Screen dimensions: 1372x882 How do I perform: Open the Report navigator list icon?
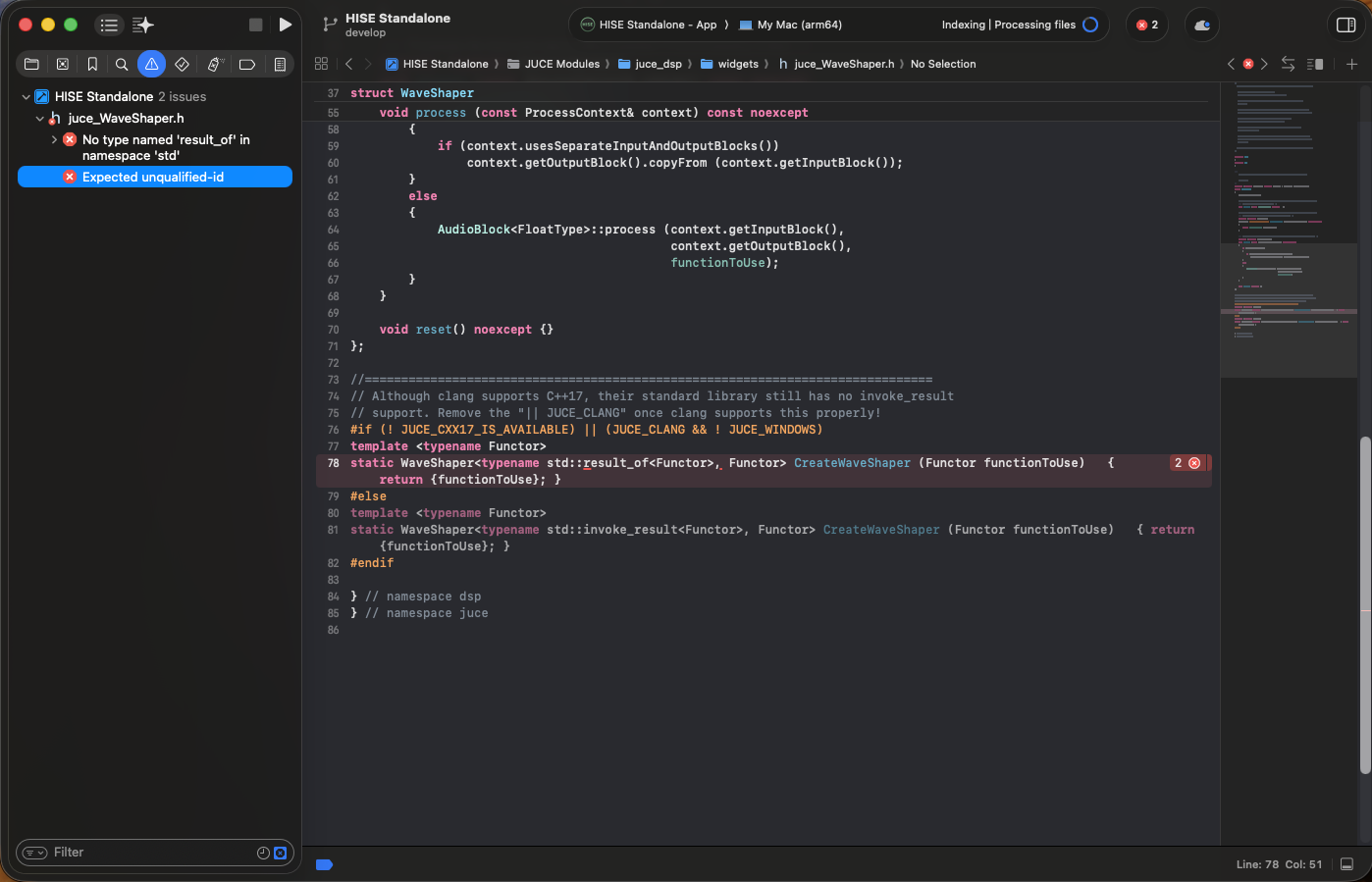pyautogui.click(x=282, y=63)
